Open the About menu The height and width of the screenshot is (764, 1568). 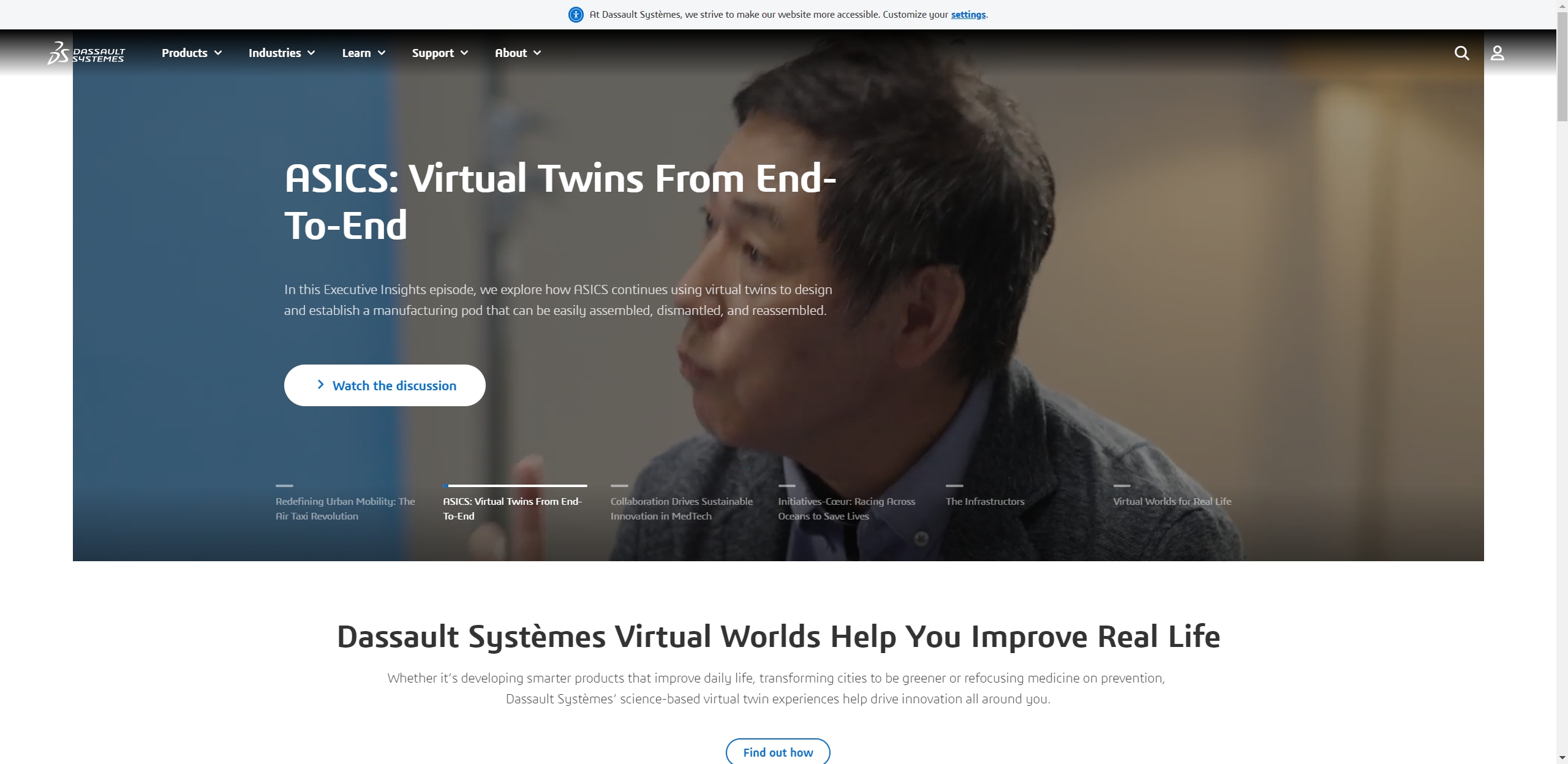point(517,53)
